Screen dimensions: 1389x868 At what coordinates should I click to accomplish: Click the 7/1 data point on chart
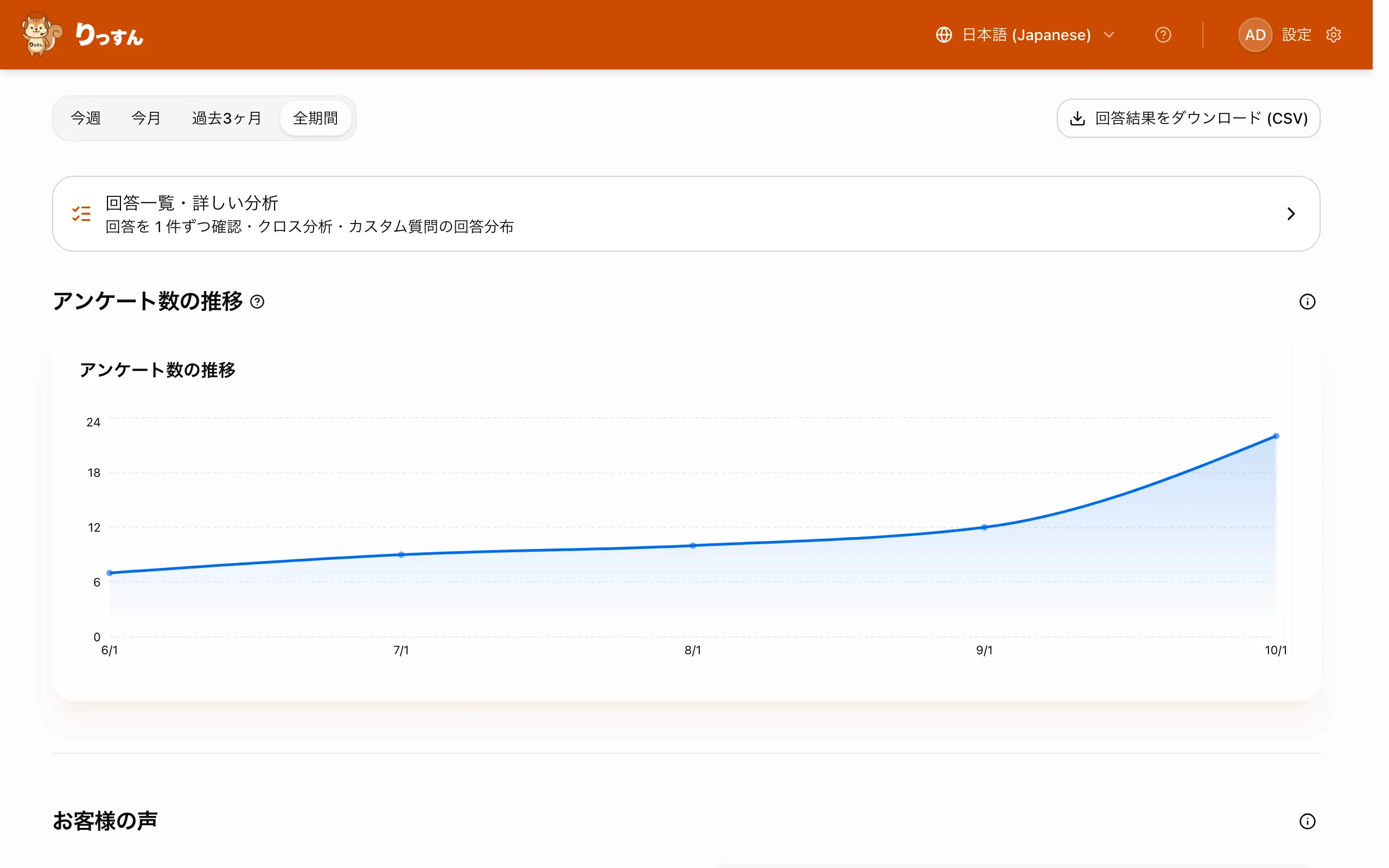click(401, 554)
